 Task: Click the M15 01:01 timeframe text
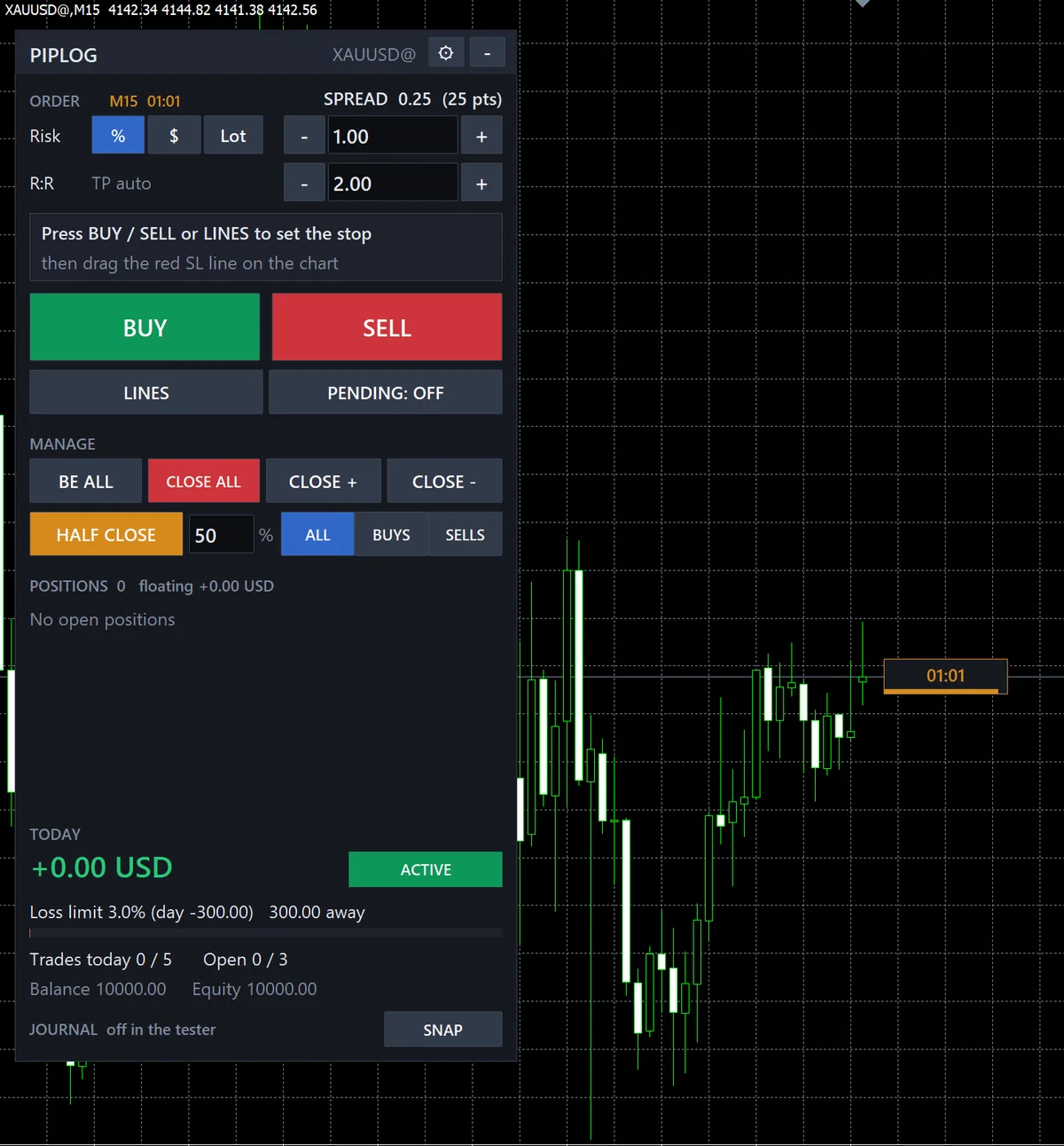pyautogui.click(x=145, y=101)
